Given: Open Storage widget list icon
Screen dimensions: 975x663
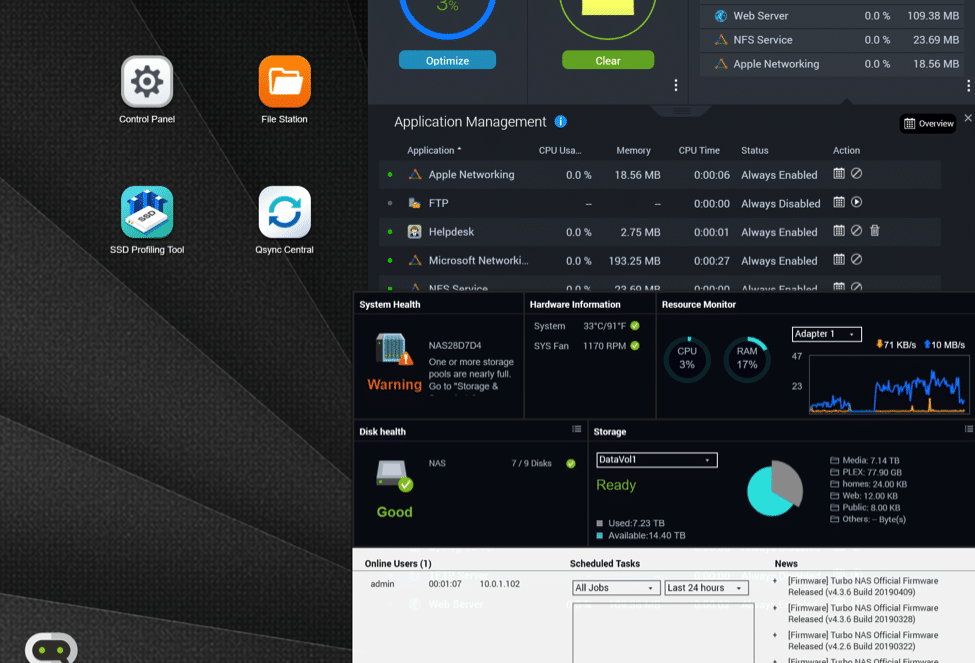Looking at the screenshot, I should (x=969, y=429).
